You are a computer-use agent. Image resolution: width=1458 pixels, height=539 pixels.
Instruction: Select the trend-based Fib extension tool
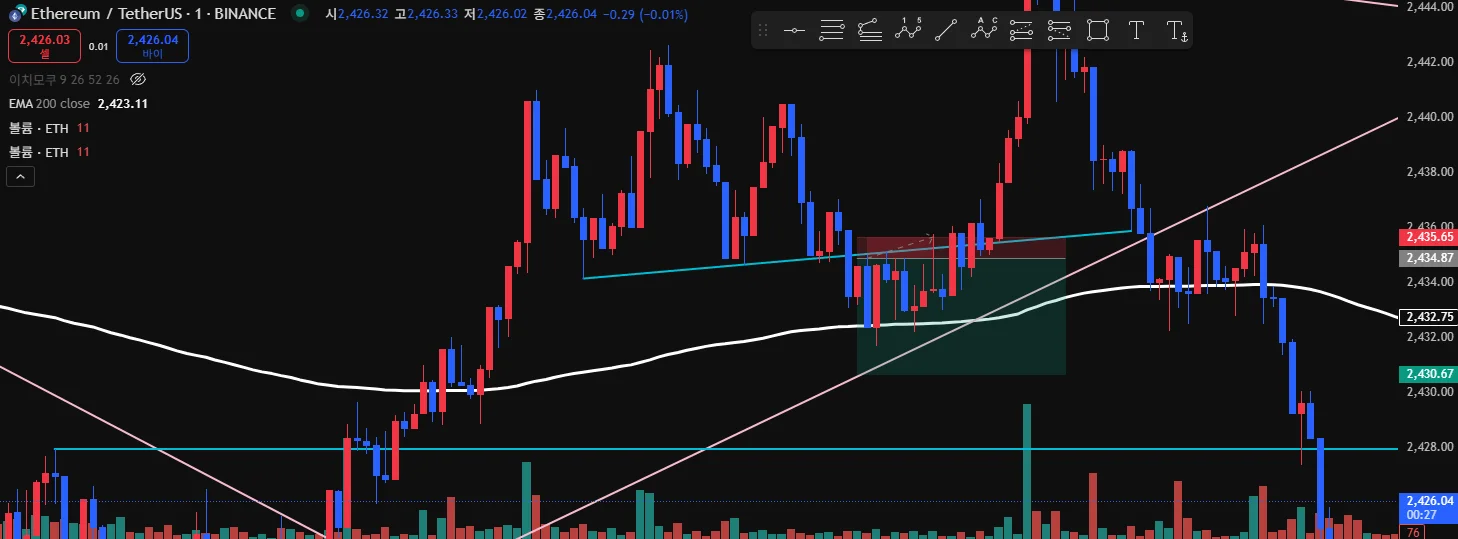point(870,31)
